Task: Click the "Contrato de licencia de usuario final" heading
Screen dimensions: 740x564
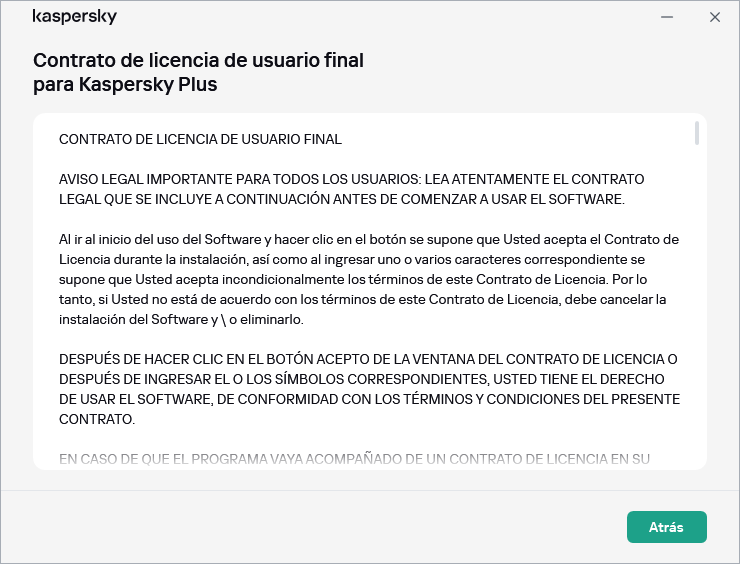Action: [x=198, y=60]
